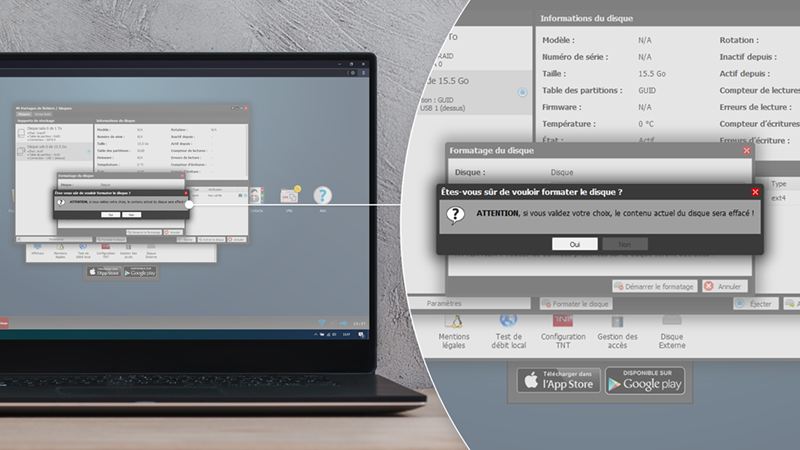Click the large Google play badge
Viewport: 800px width, 450px height.
(x=645, y=380)
